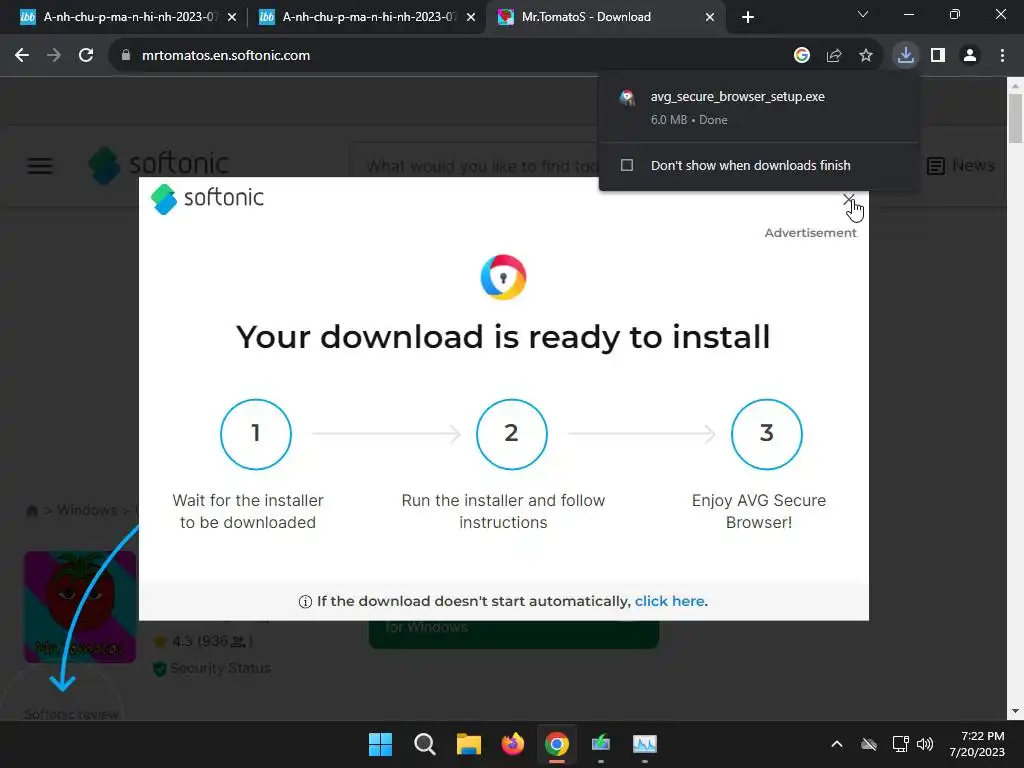Click the page vertical scrollbar thumb

[1016, 118]
